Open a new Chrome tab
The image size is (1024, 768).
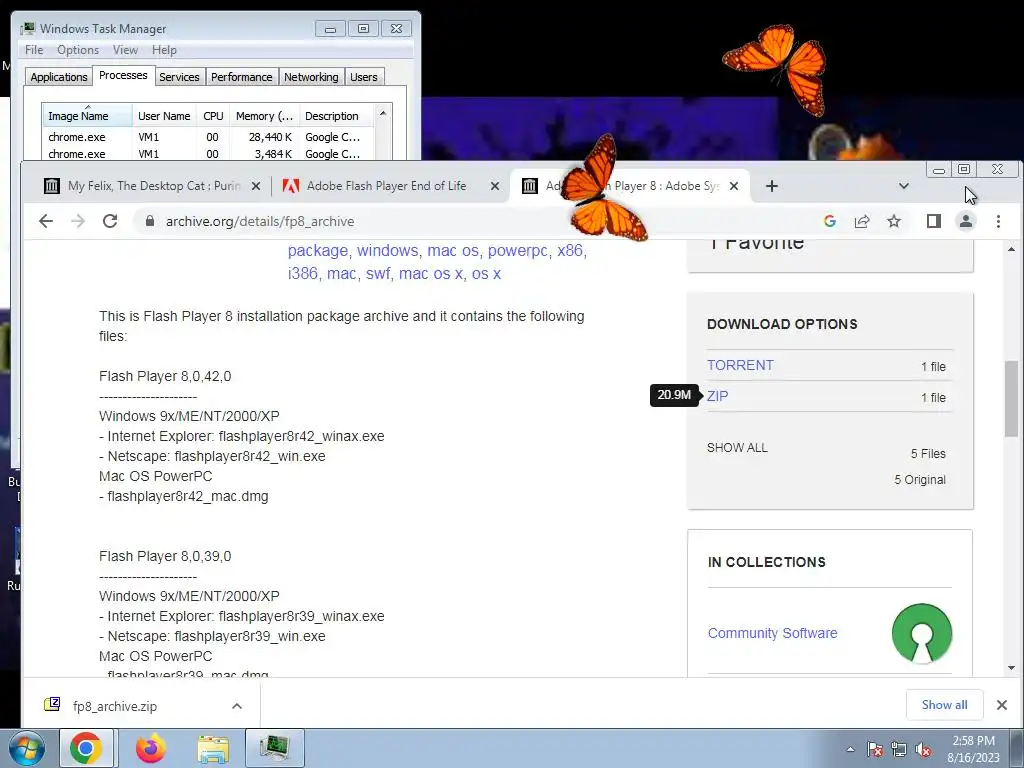772,186
